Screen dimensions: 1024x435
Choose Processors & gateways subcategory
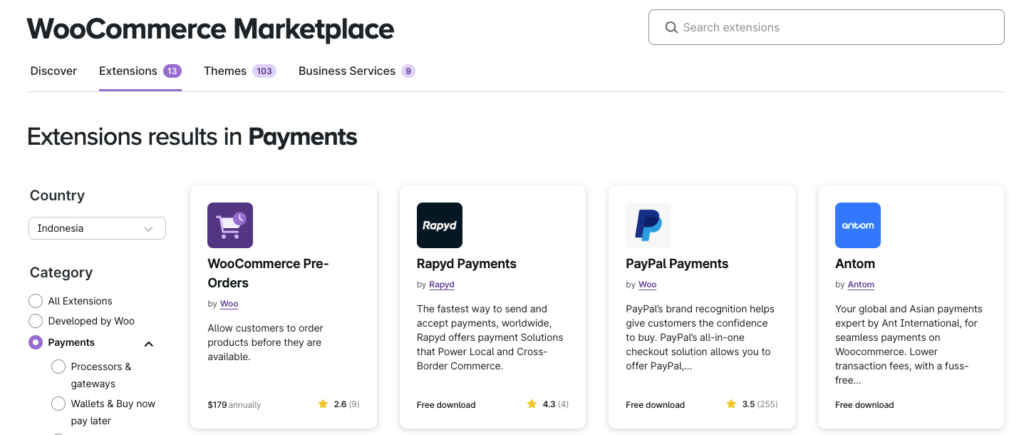tap(59, 367)
